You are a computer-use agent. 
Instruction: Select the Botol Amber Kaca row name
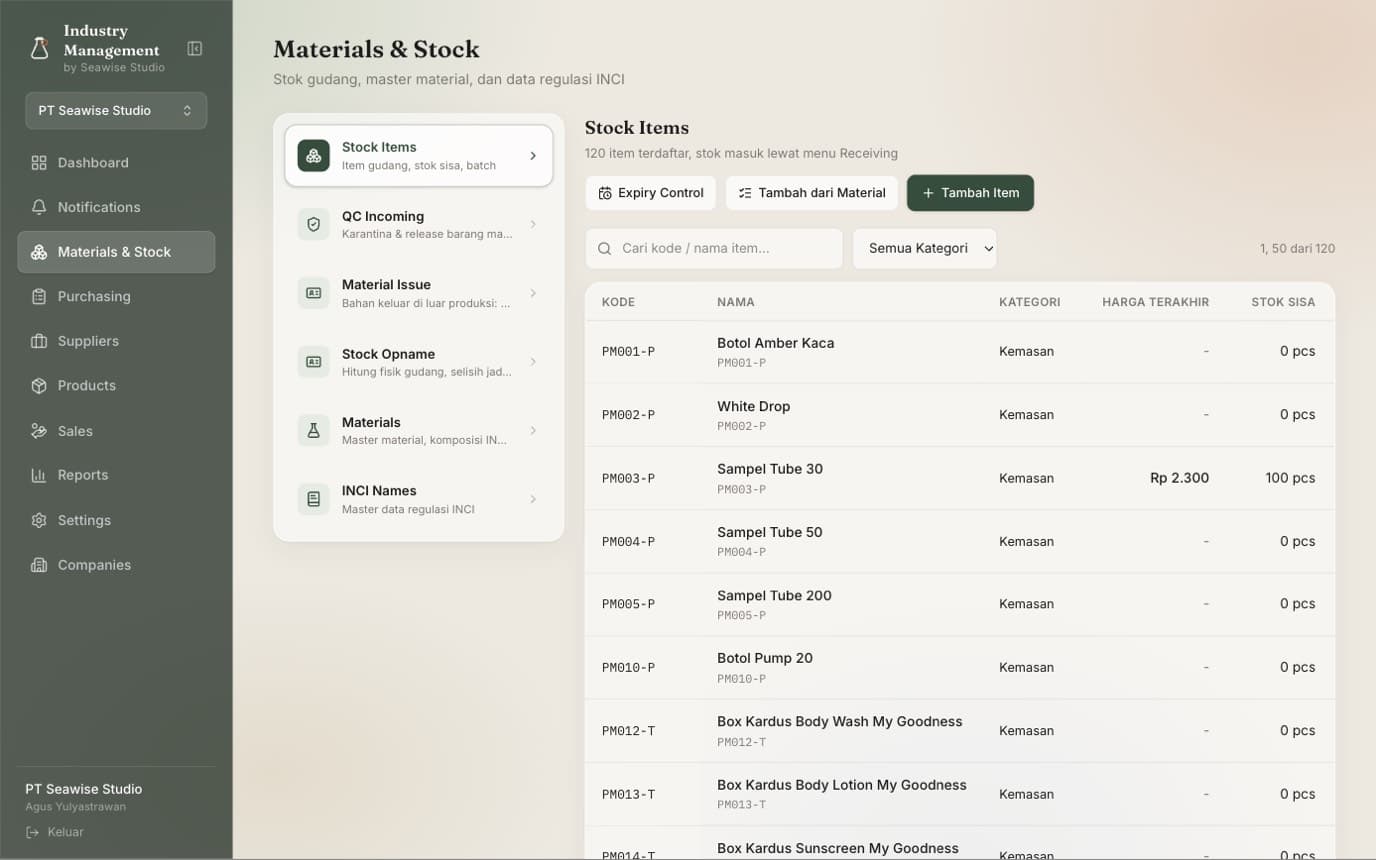[x=775, y=343]
